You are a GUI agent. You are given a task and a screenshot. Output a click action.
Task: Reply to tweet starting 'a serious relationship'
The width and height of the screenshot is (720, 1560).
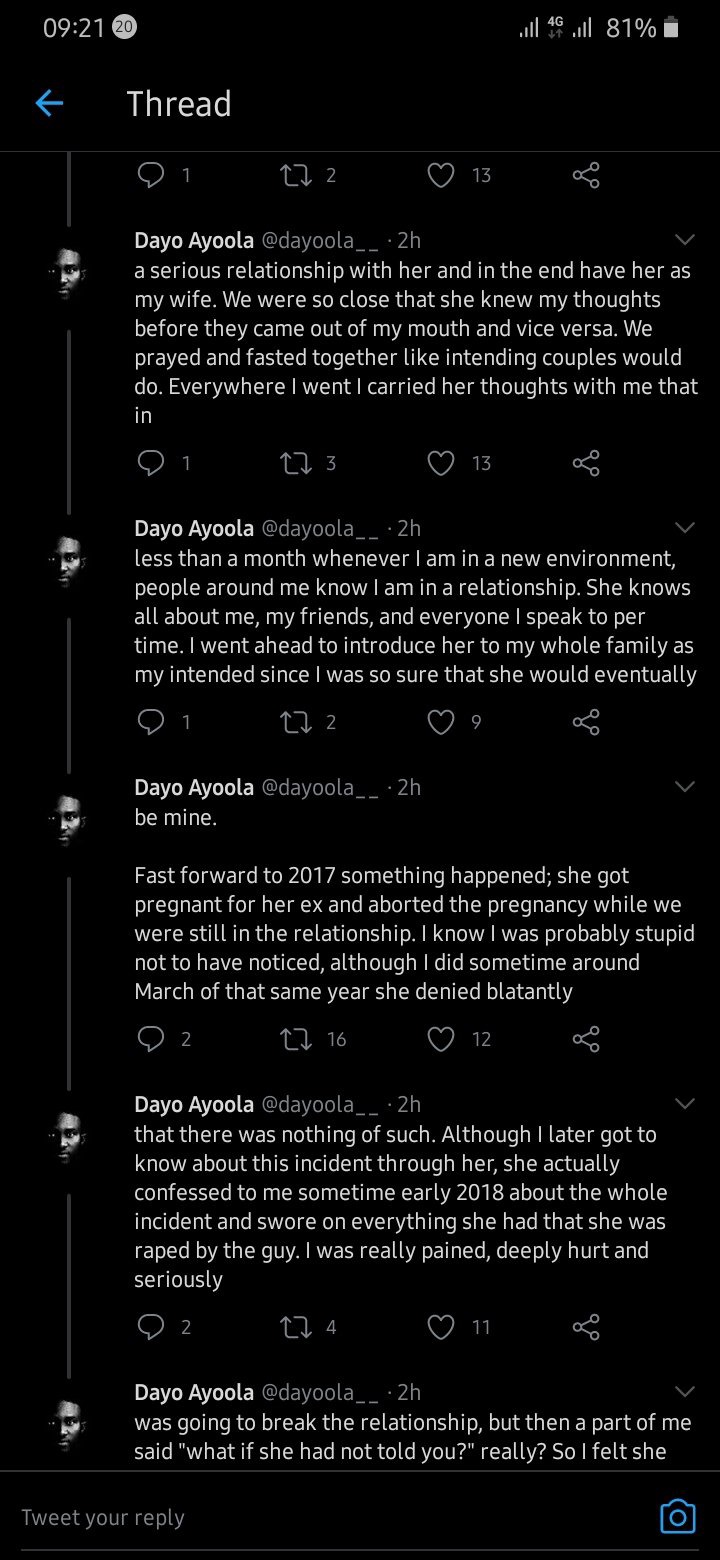pos(150,463)
